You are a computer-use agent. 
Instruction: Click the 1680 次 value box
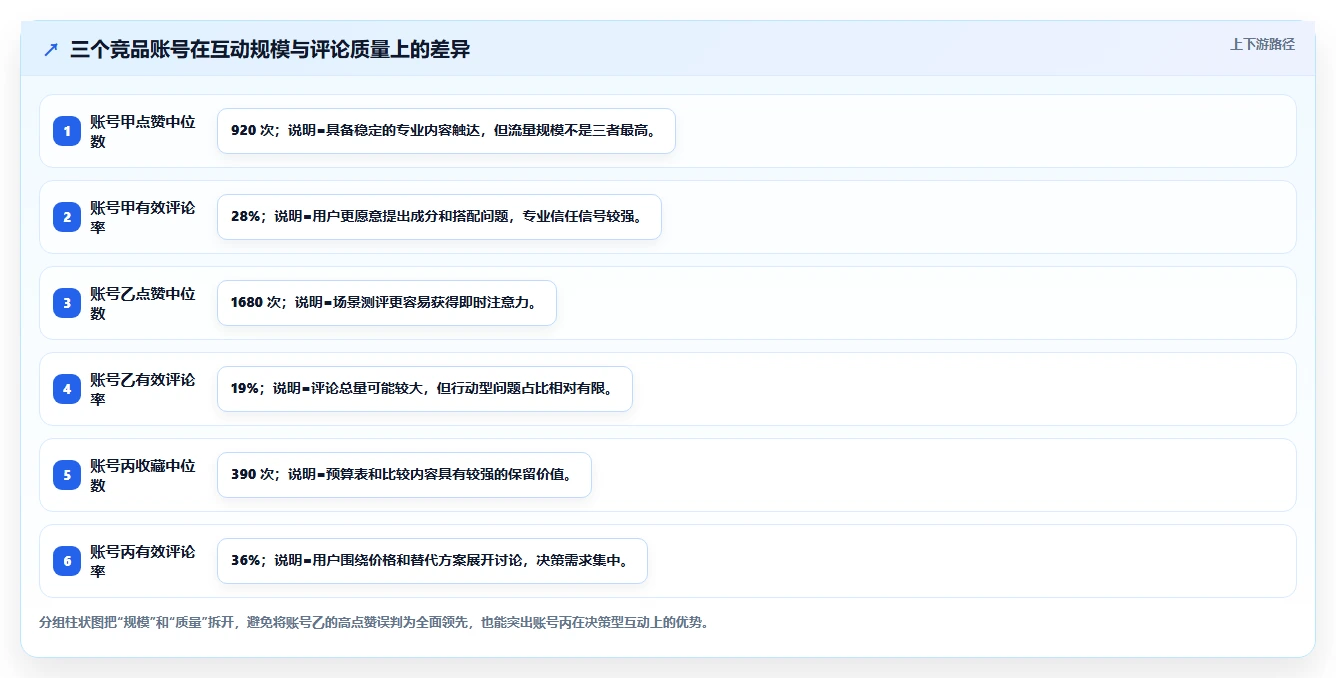(x=386, y=303)
